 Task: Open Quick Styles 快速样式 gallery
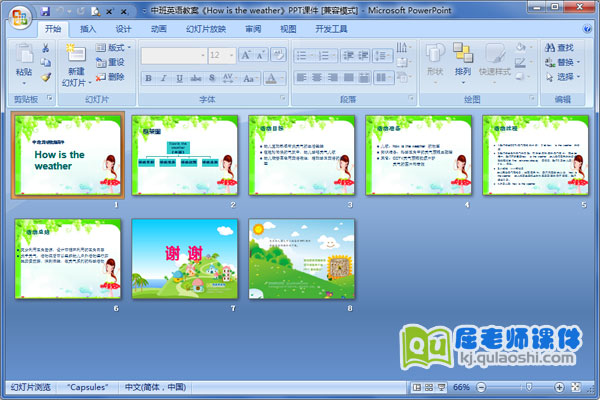pos(495,63)
